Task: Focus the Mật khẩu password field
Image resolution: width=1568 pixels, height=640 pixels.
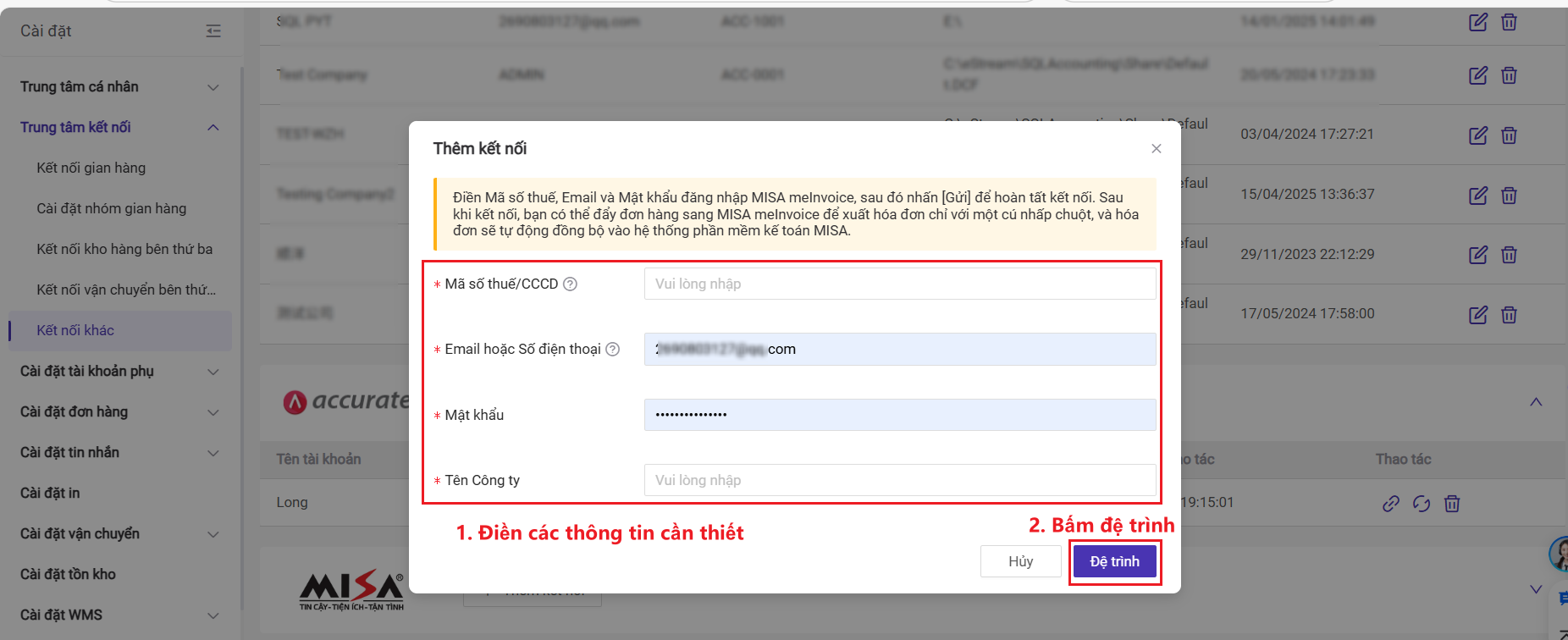Action: 900,415
